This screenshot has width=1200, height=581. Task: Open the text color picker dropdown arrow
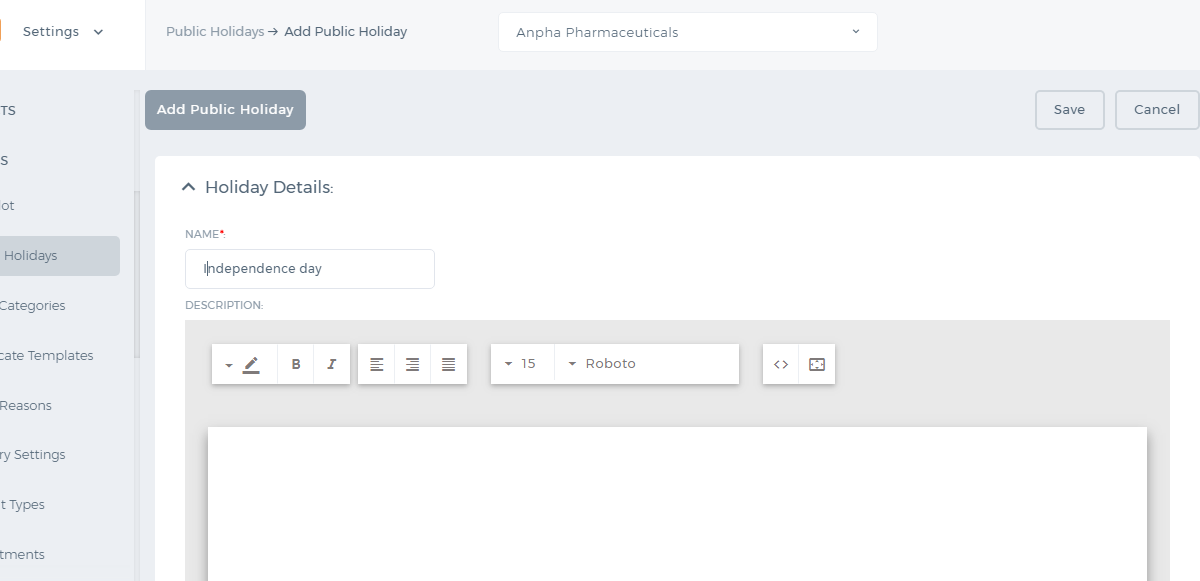[229, 365]
